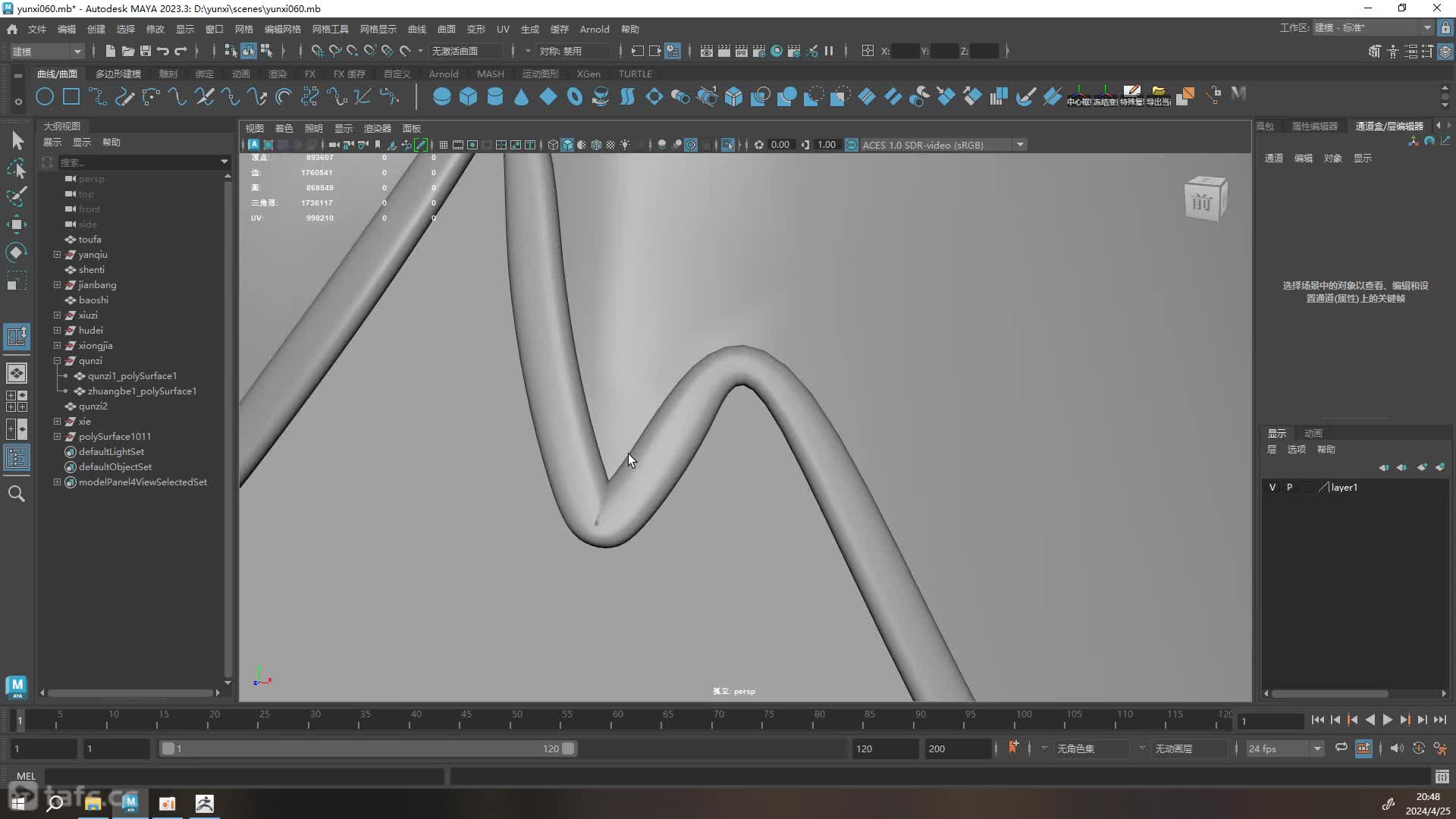Toggle layer1 playback P box
Viewport: 1456px width, 819px height.
coord(1289,488)
